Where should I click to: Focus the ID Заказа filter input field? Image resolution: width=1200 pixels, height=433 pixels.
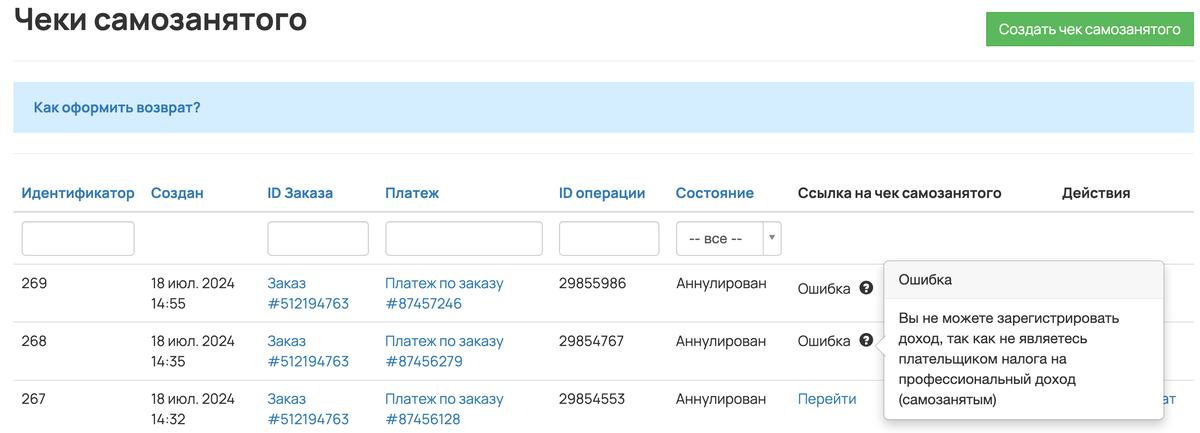coord(318,239)
